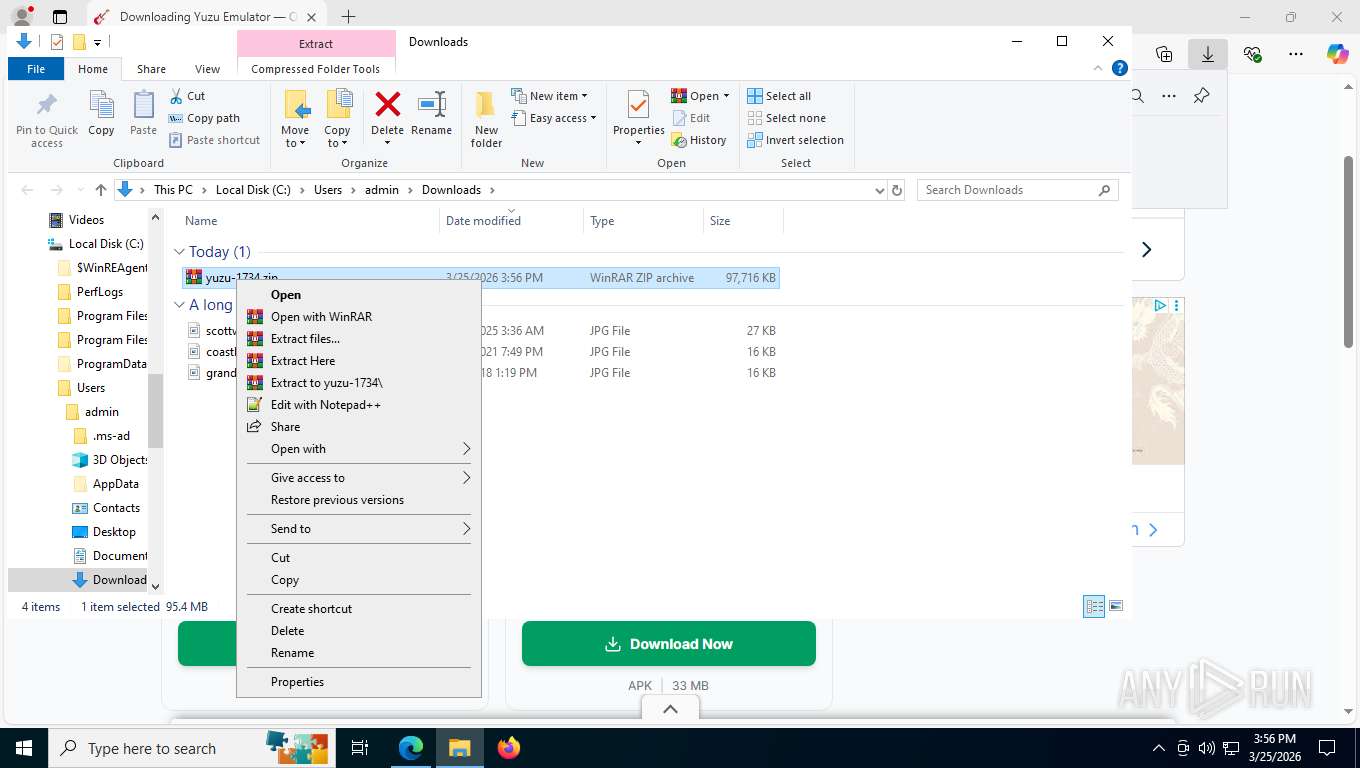Image resolution: width=1360 pixels, height=768 pixels.
Task: Click the Windows Start button
Action: (23, 748)
